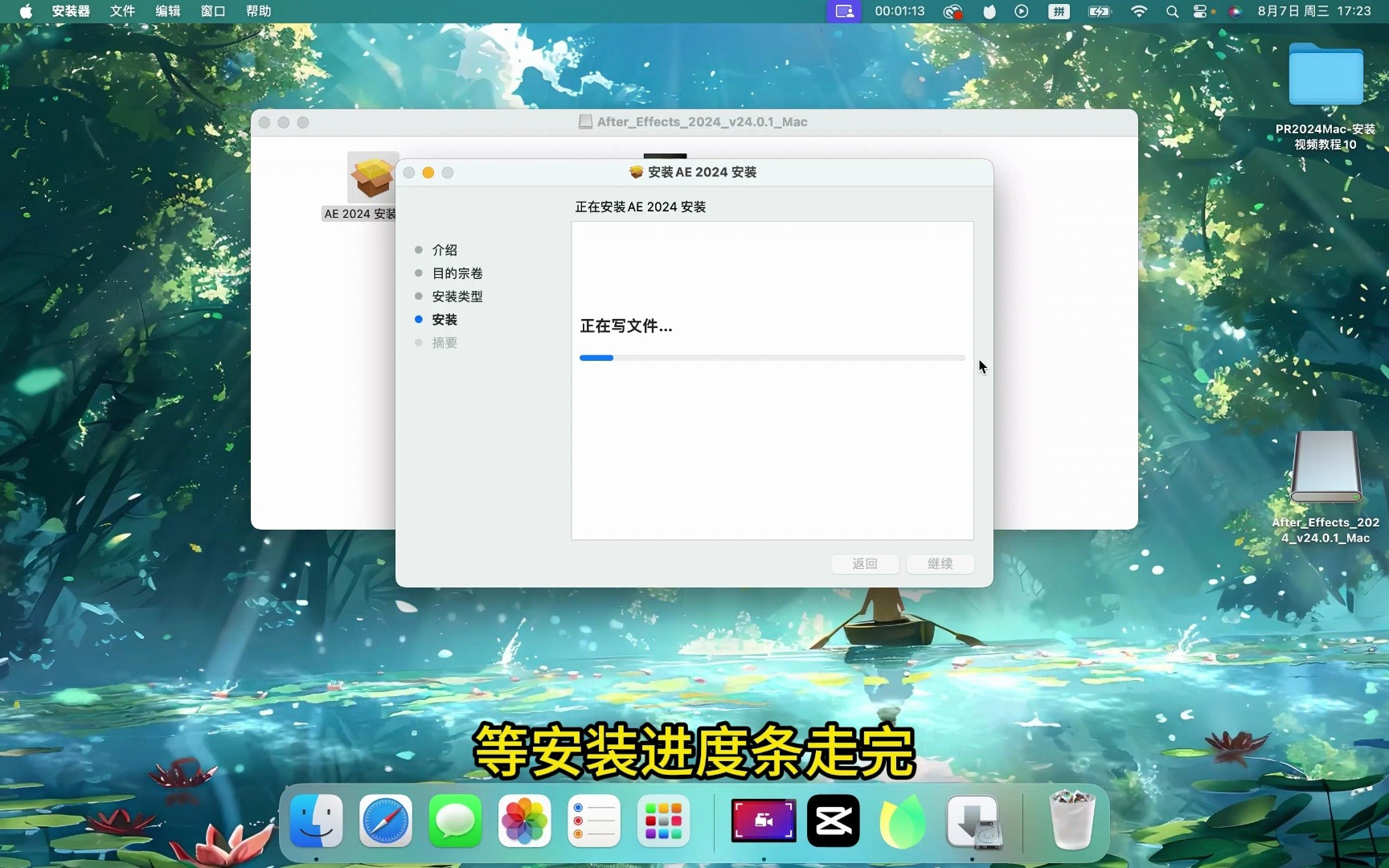
Task: Open the 窗口 menu
Action: pos(213,11)
